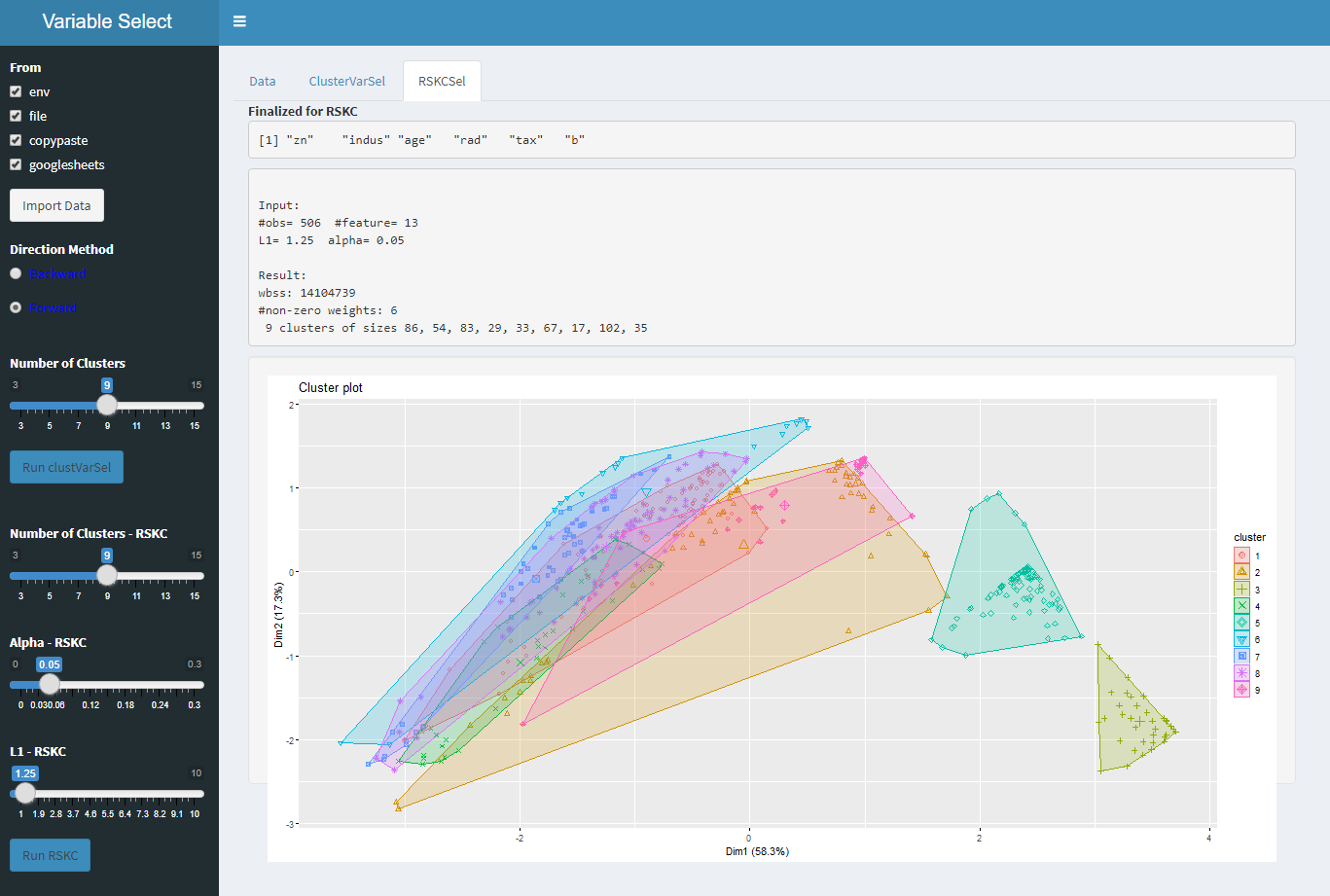Click cluster 8 asterisk legend icon
This screenshot has width=1330, height=896.
[1241, 673]
